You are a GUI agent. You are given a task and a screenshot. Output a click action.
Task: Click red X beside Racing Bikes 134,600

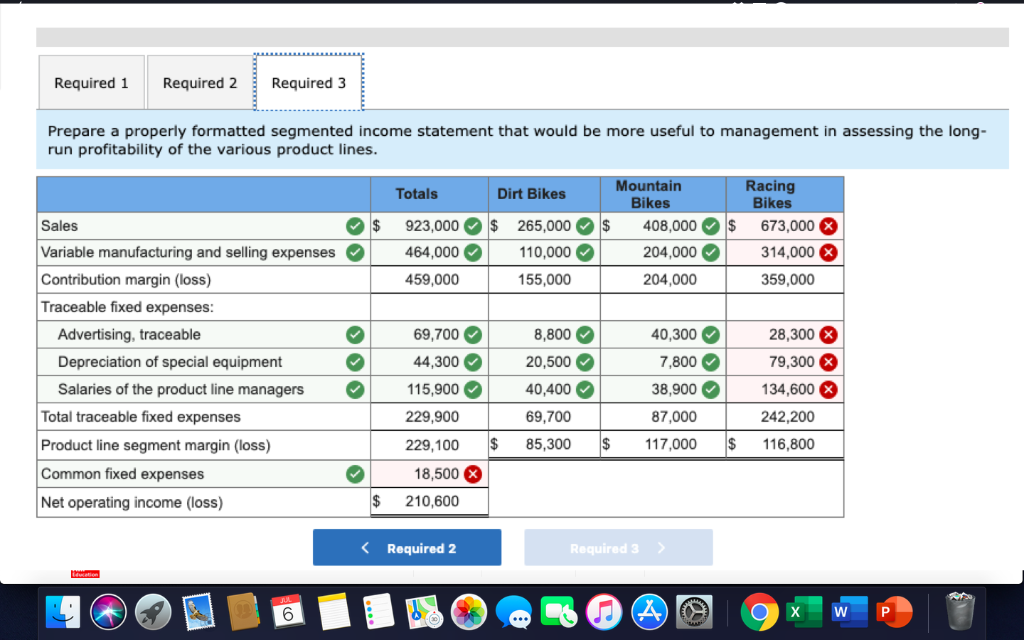tap(828, 390)
